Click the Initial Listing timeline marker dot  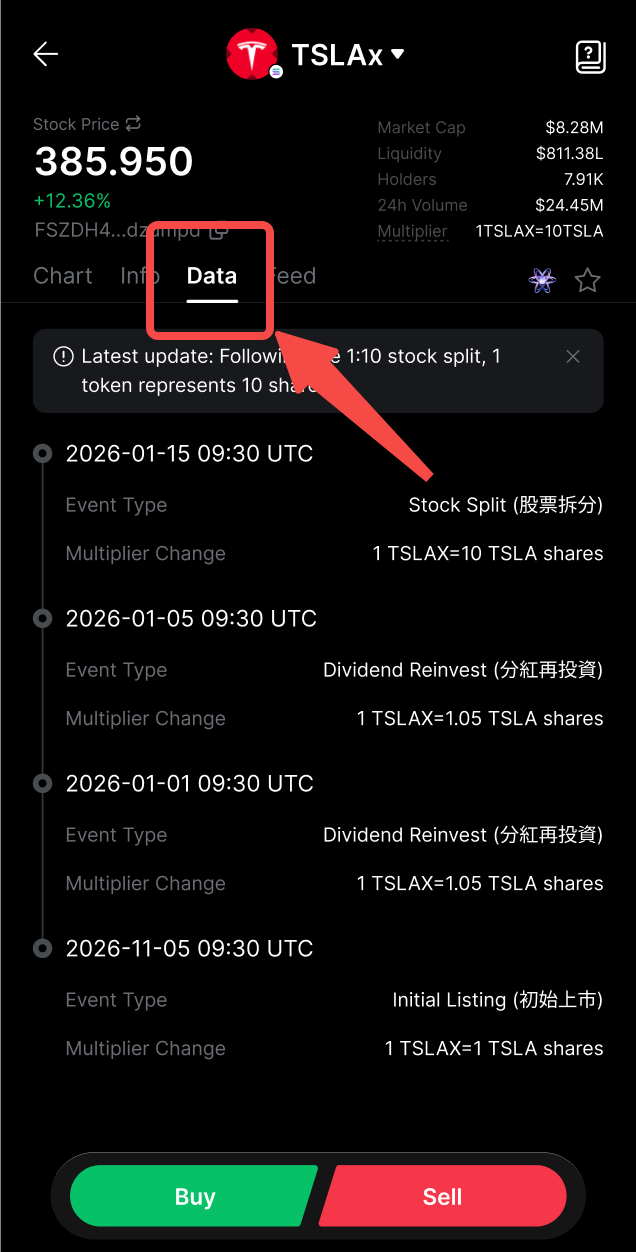pyautogui.click(x=42, y=949)
